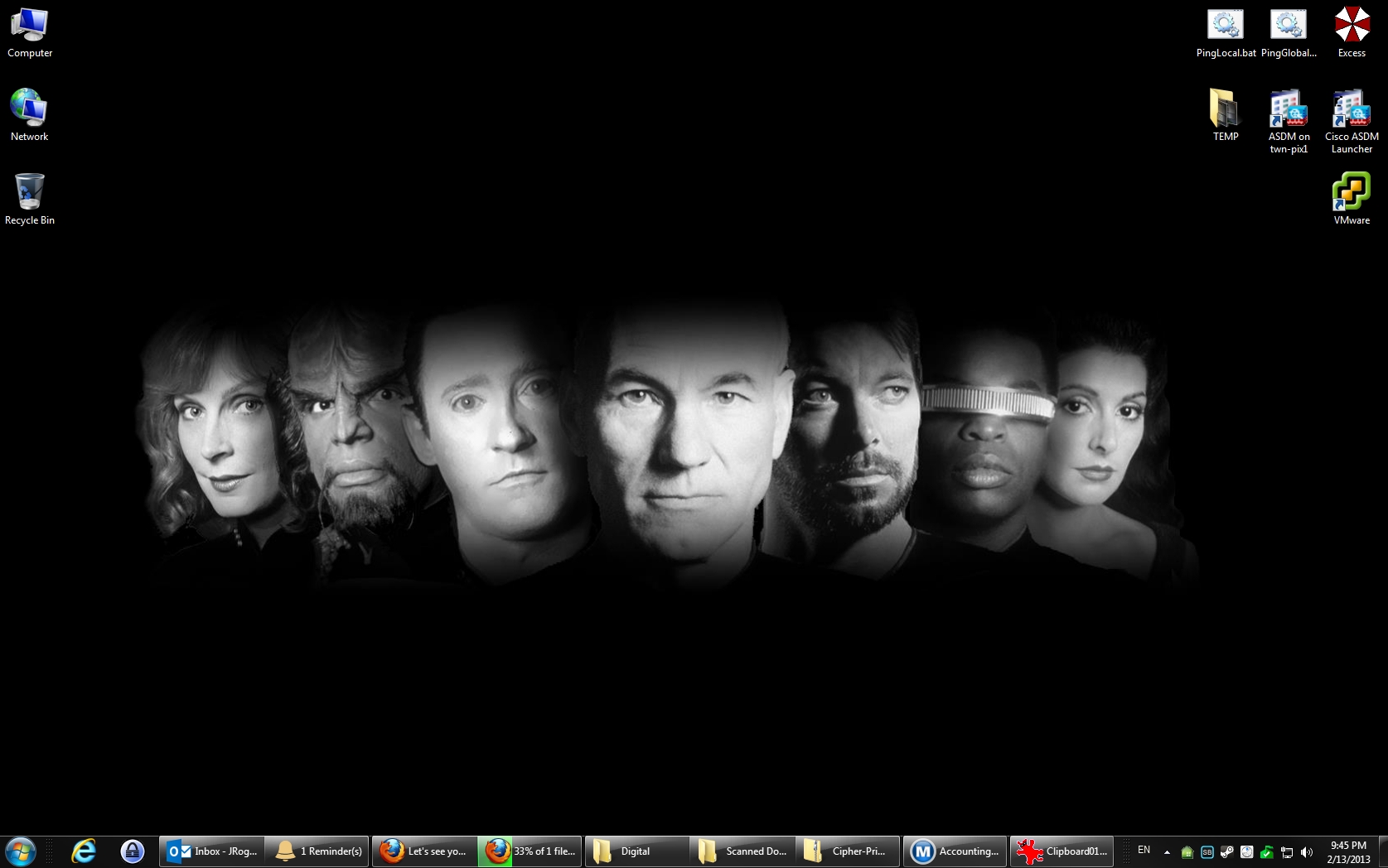The height and width of the screenshot is (868, 1388).
Task: Show hidden notification area icons
Action: pyautogui.click(x=1167, y=852)
